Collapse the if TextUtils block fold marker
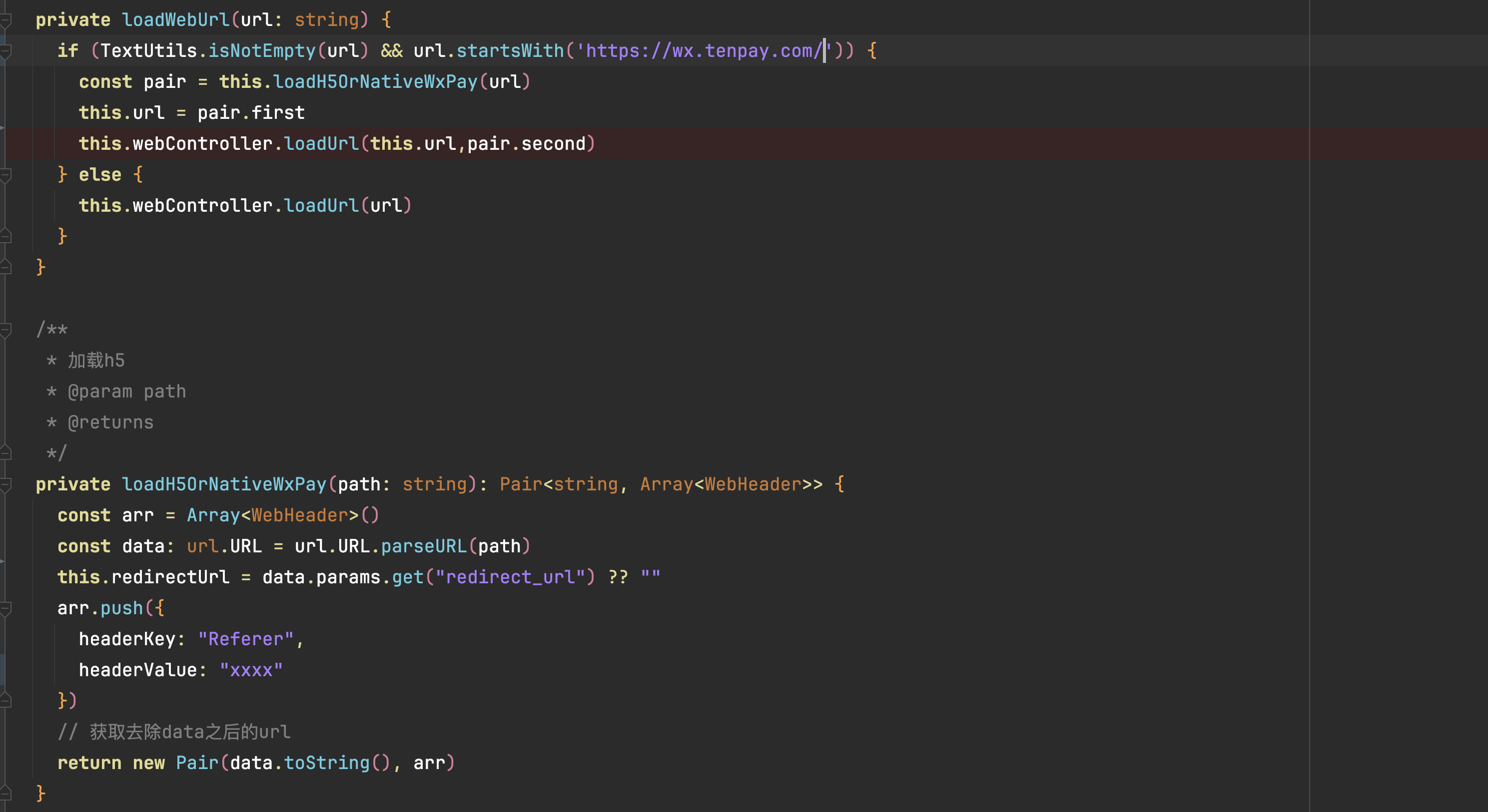 [x=6, y=51]
